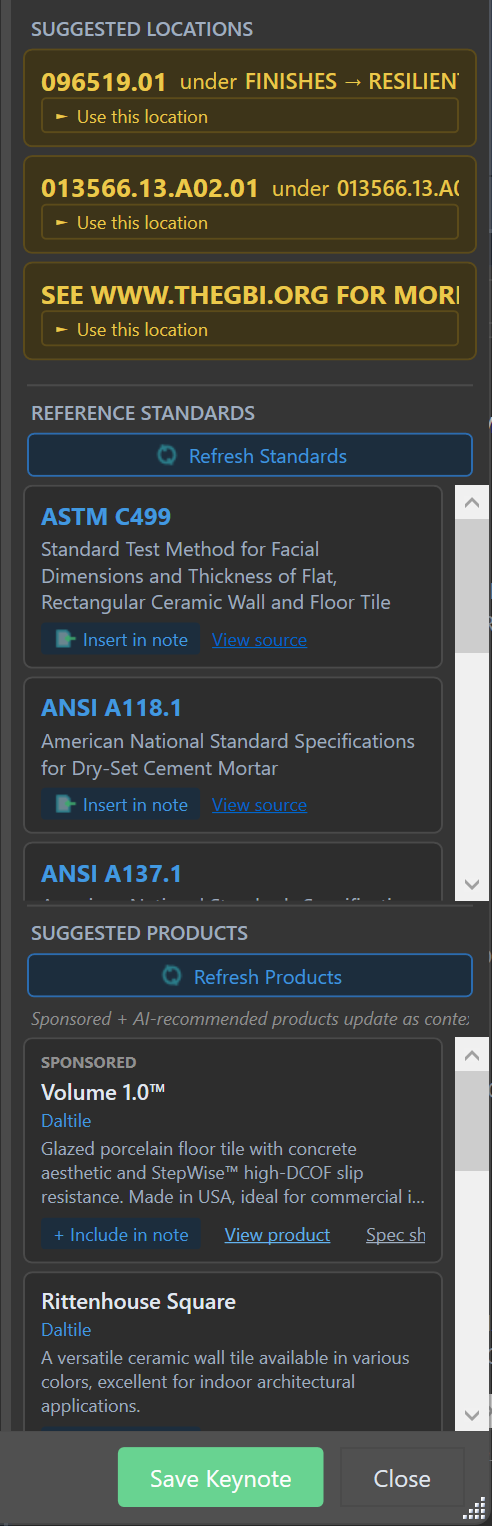Image resolution: width=492 pixels, height=1526 pixels.
Task: Use the 096519.01 suggested location
Action: point(250,116)
